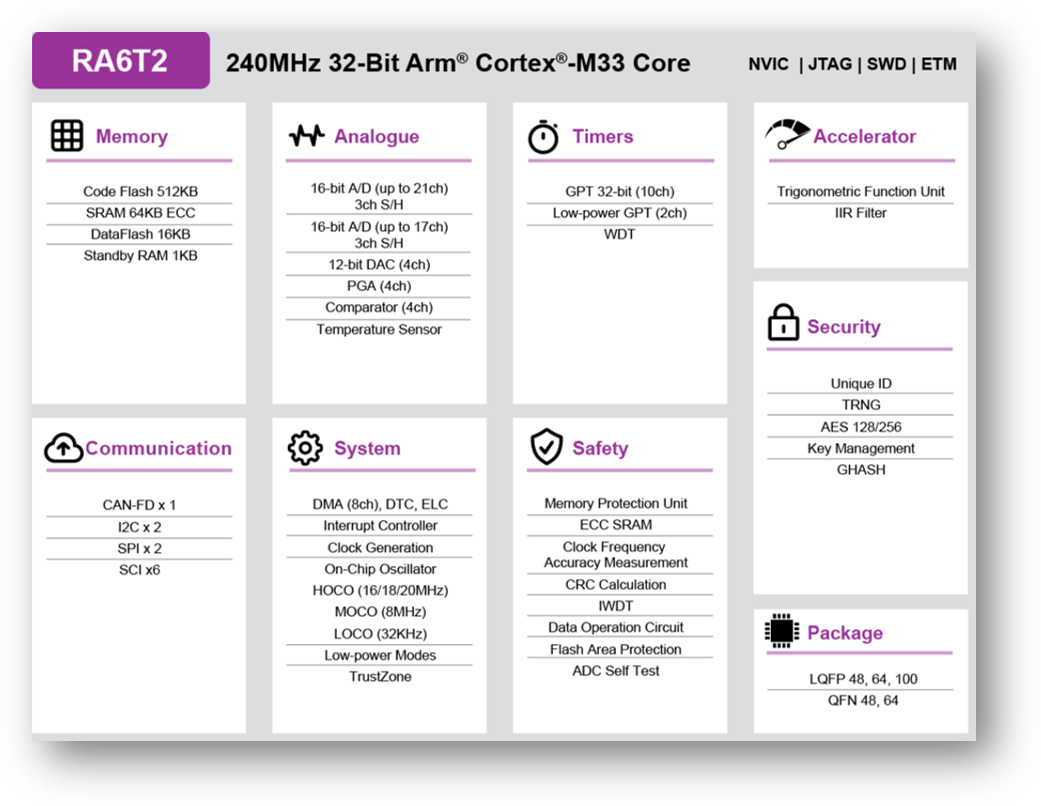Click the Analogue waveform icon
This screenshot has width=1041, height=806.
[307, 135]
